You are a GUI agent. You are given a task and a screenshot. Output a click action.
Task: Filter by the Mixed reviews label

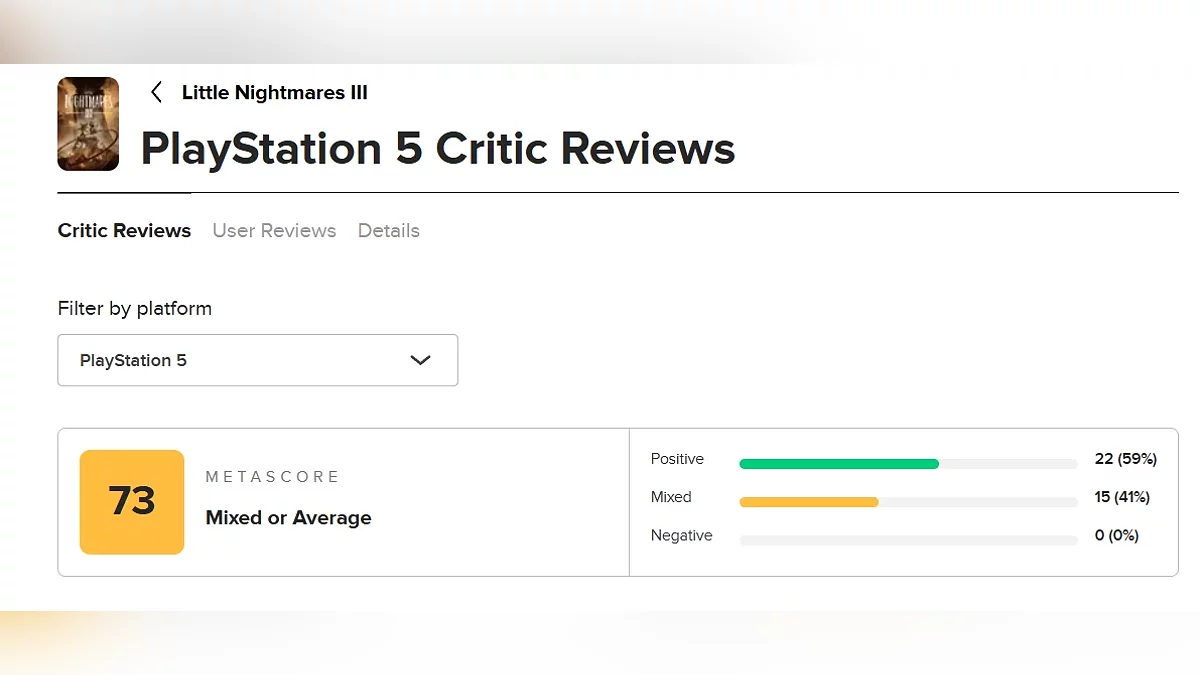671,497
